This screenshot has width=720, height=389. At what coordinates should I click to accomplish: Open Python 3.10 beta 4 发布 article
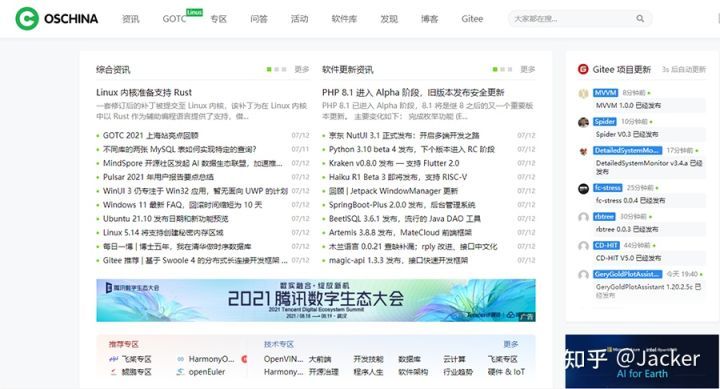point(411,149)
